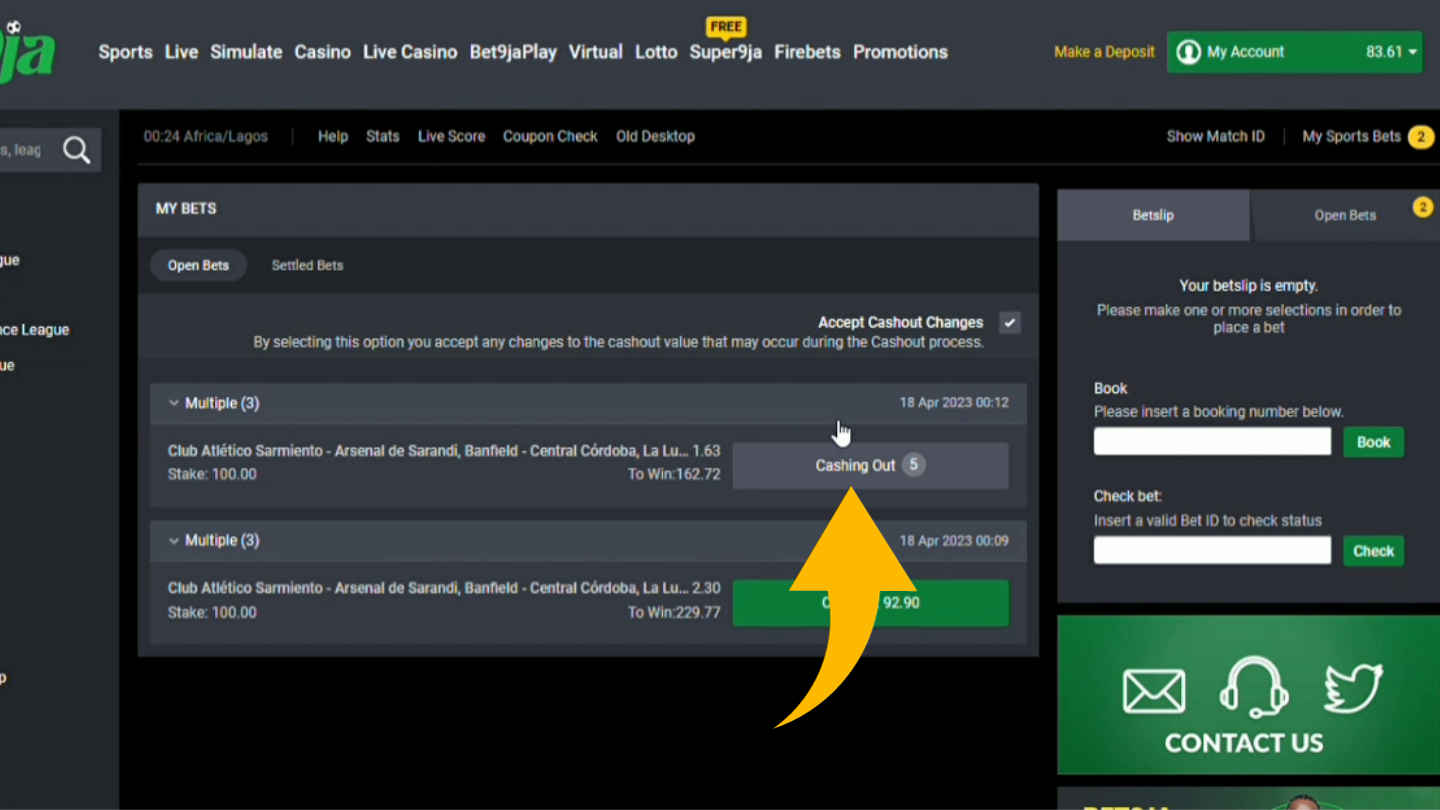The image size is (1440, 810).
Task: Click Show Match ID
Action: [x=1215, y=136]
